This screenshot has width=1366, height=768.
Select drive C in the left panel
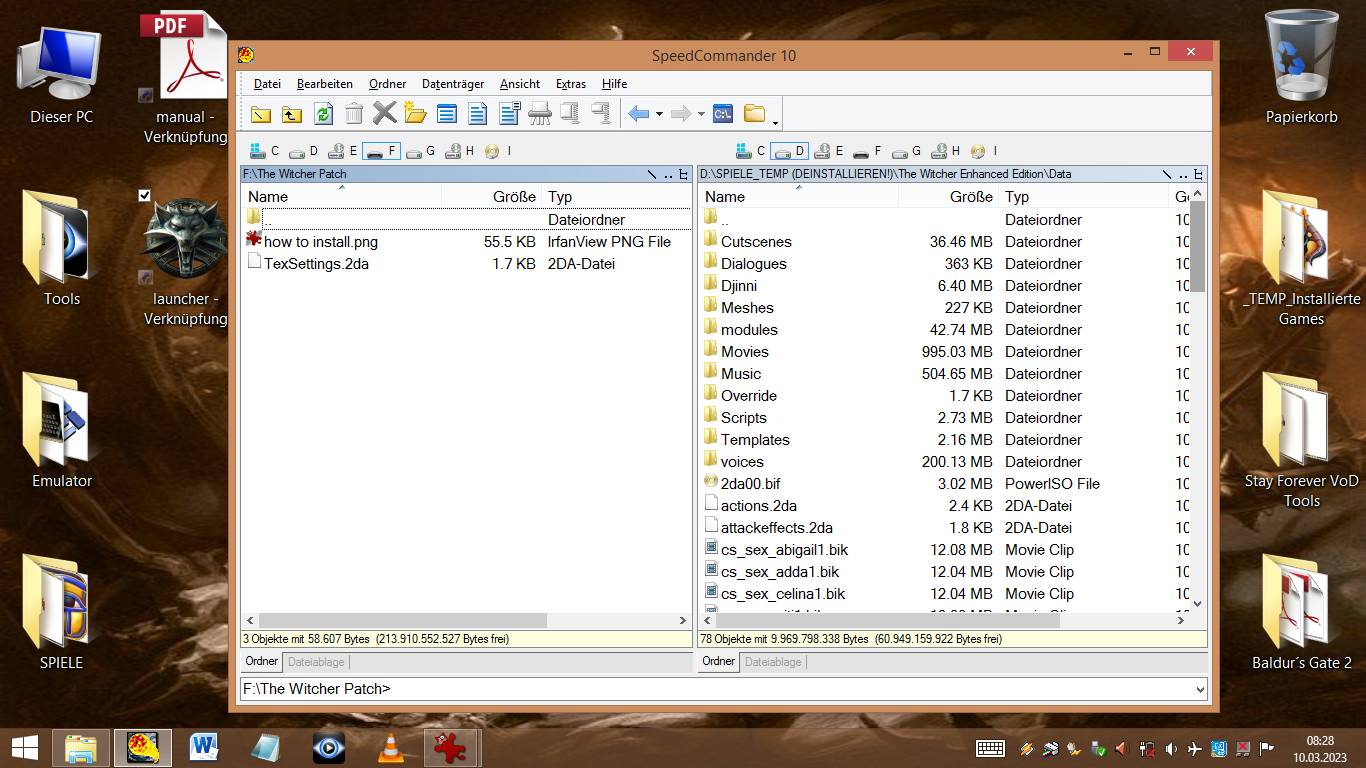(264, 151)
